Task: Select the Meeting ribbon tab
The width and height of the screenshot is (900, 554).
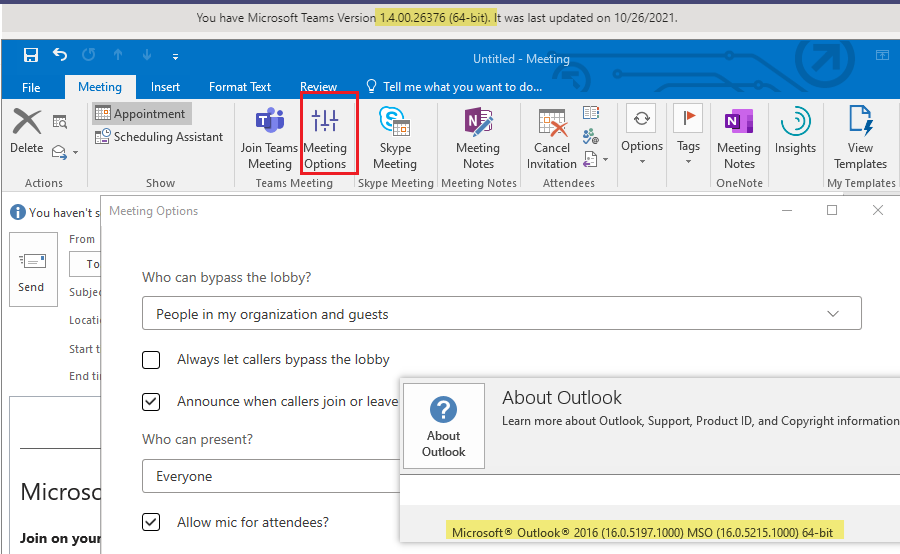Action: (x=100, y=87)
